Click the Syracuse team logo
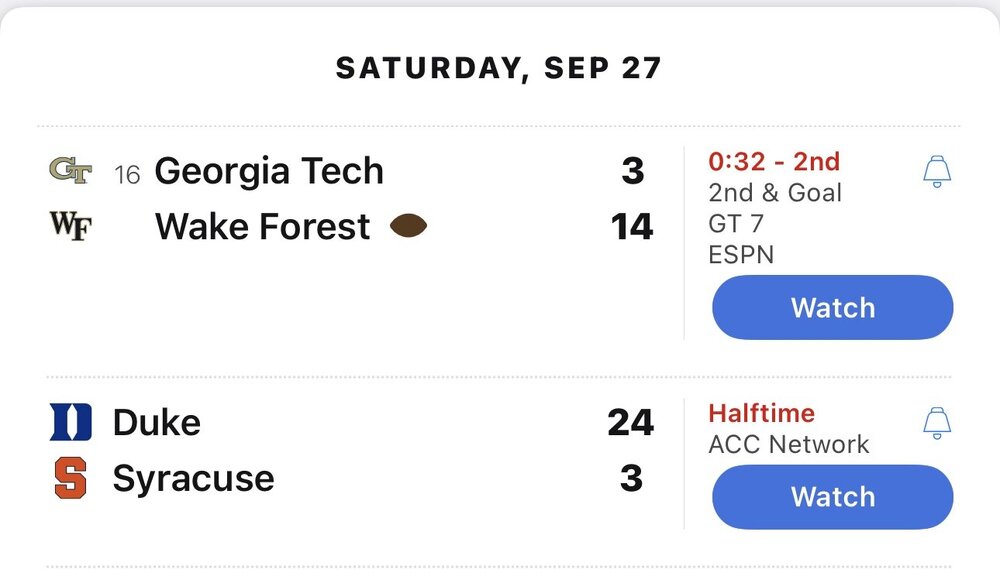Screen dimensions: 1000x573 70,478
